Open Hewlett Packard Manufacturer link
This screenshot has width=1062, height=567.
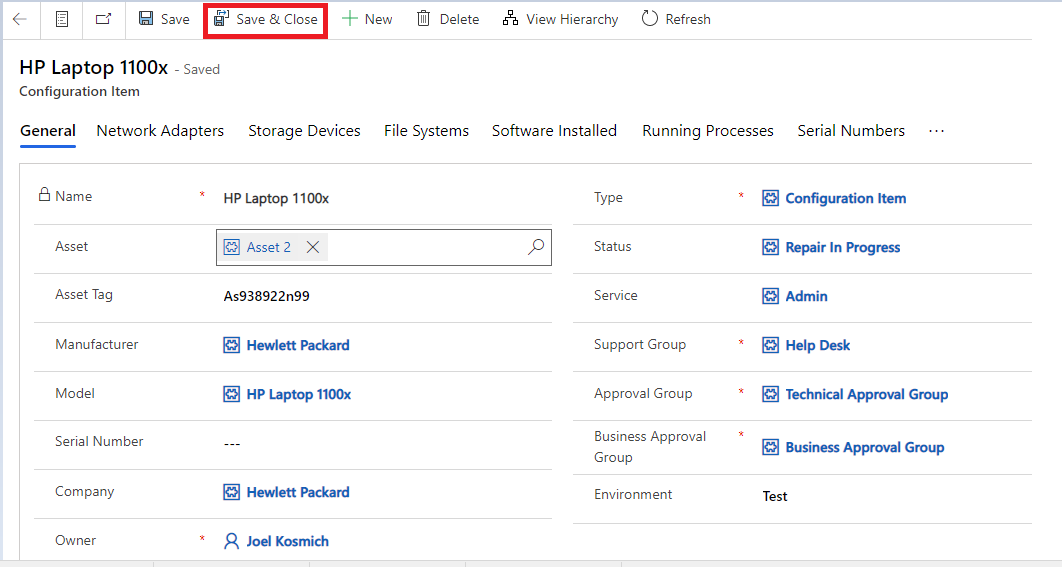tap(298, 345)
